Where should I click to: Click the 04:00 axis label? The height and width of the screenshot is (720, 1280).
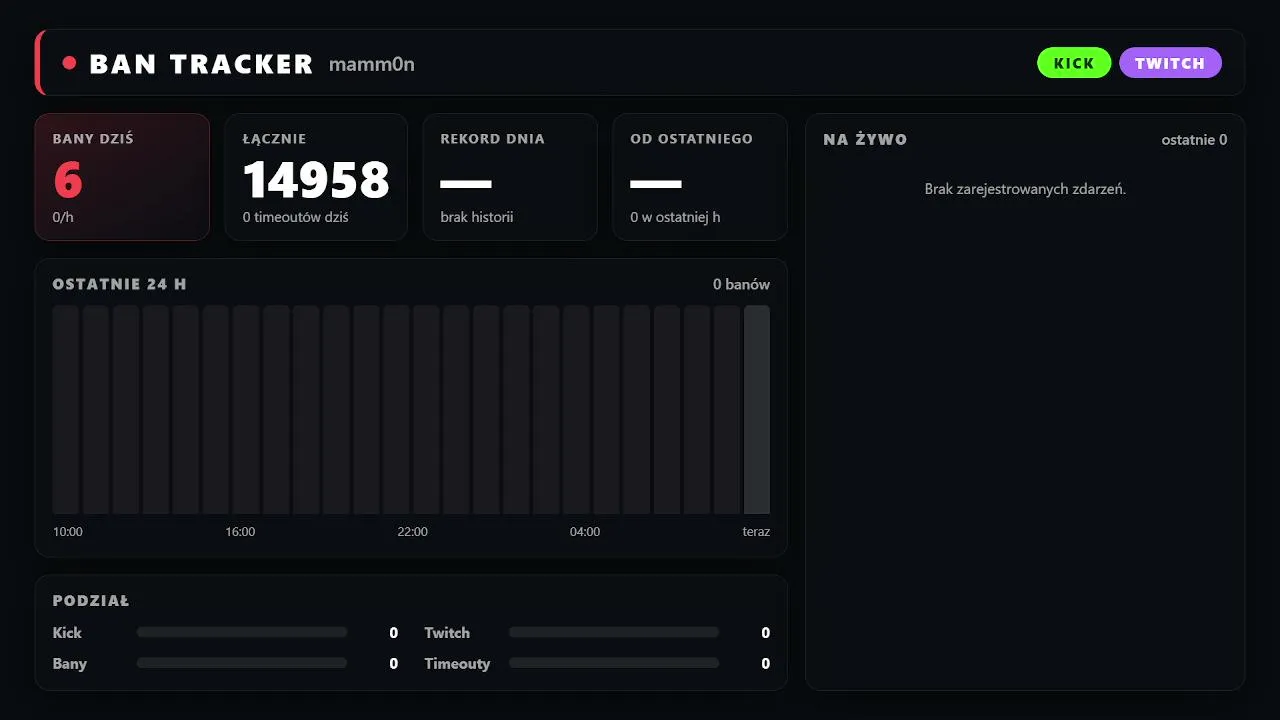[585, 532]
